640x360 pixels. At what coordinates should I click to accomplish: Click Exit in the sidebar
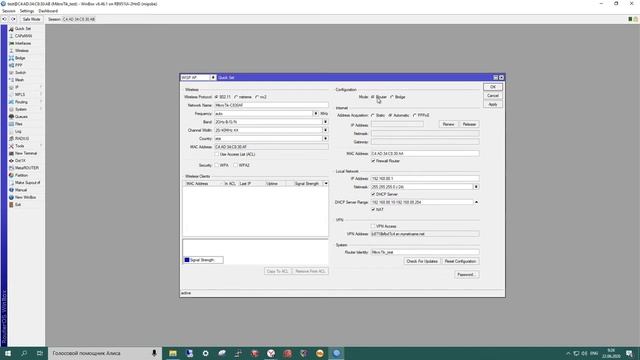click(18, 205)
